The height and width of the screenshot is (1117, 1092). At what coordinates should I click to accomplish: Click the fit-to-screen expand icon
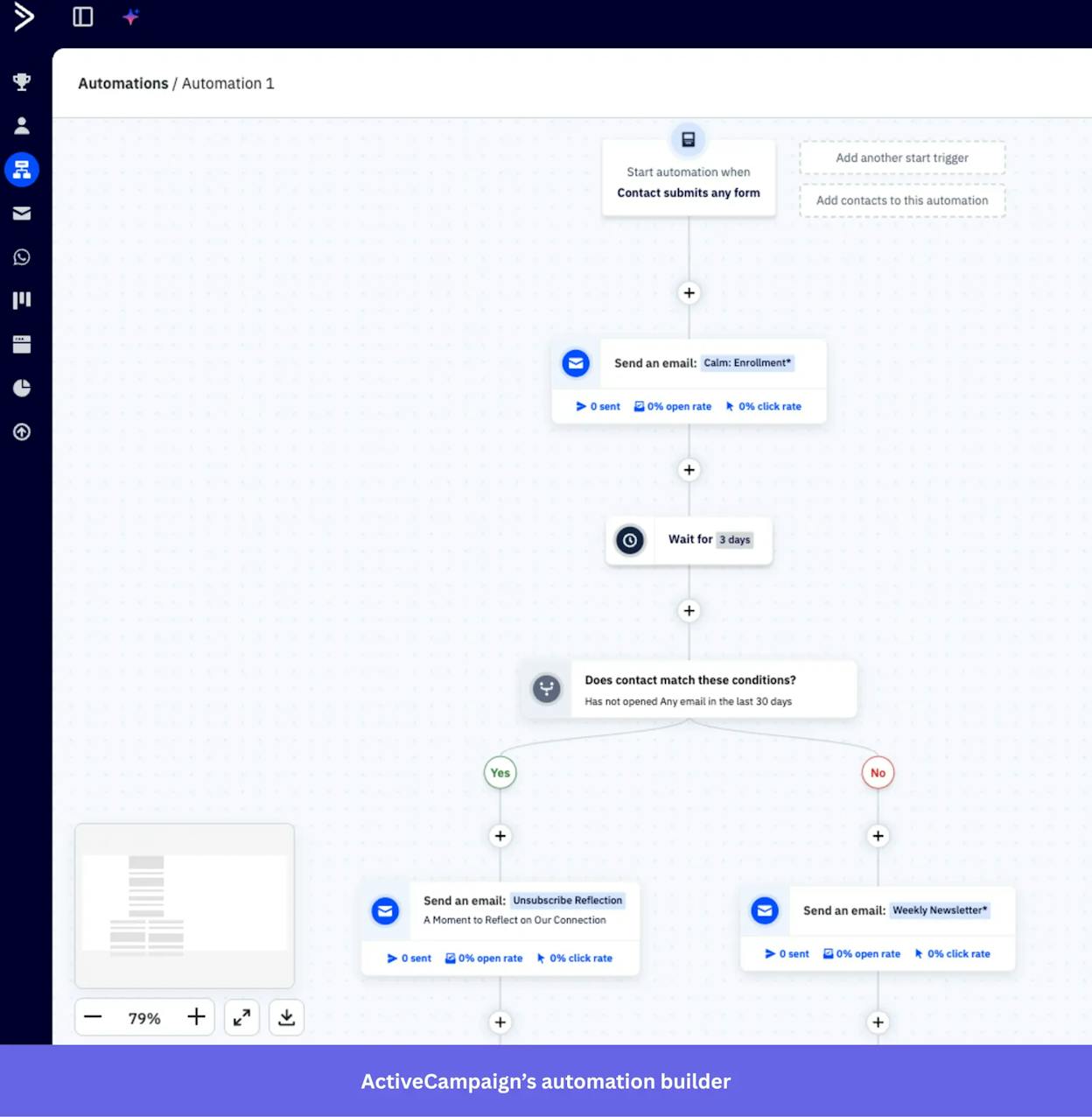[x=241, y=1017]
